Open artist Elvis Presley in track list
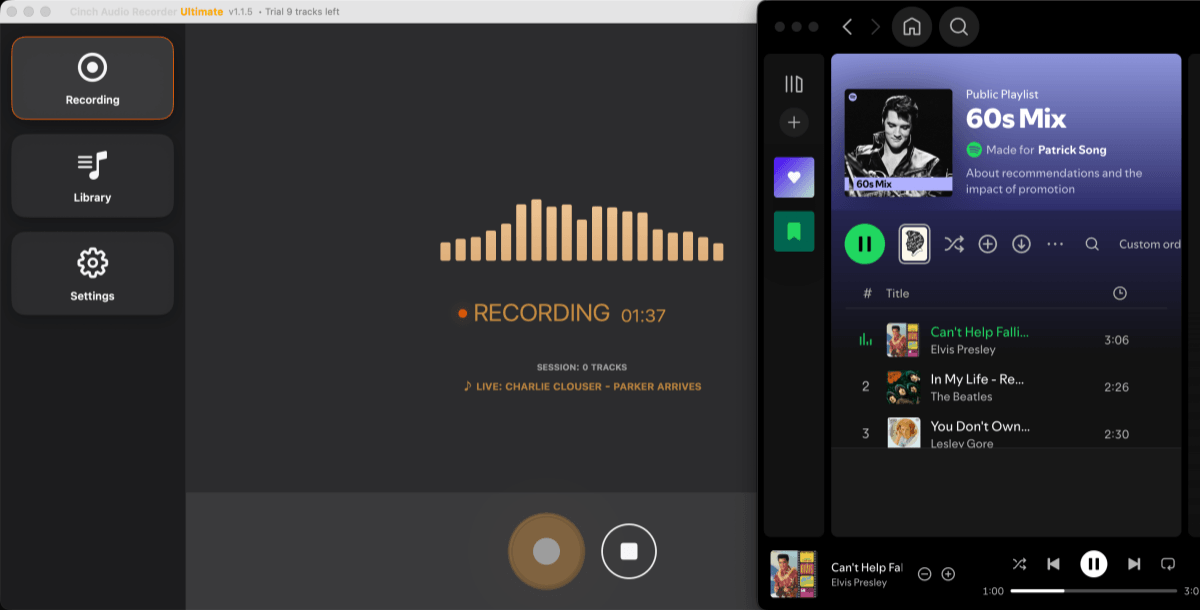This screenshot has width=1200, height=610. 963,350
